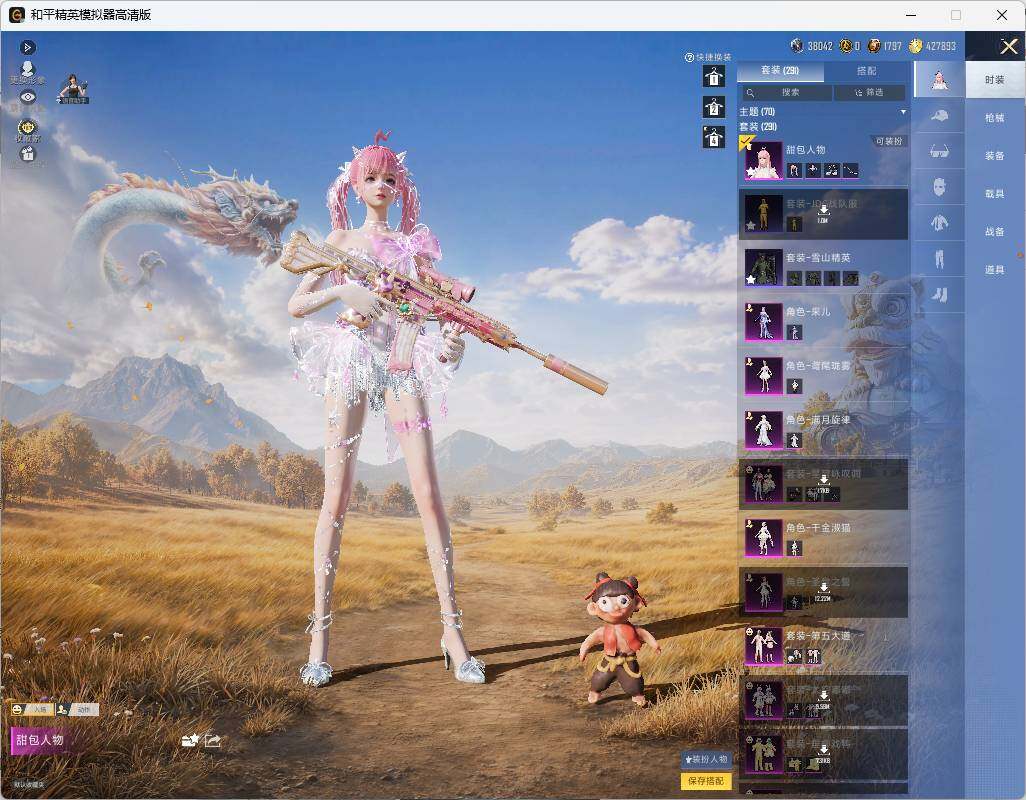Open the 筛选 filter options
This screenshot has height=800, width=1026.
(869, 93)
